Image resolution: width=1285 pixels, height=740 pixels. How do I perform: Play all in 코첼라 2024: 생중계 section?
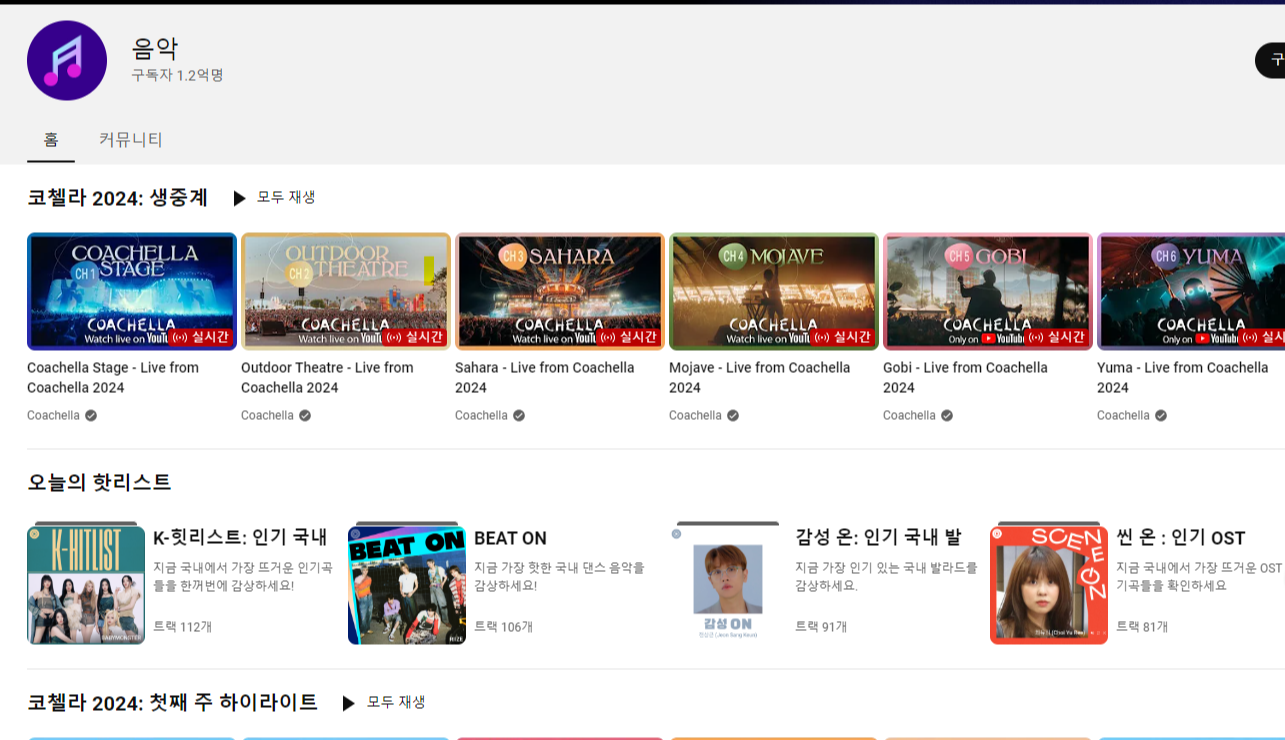point(274,198)
